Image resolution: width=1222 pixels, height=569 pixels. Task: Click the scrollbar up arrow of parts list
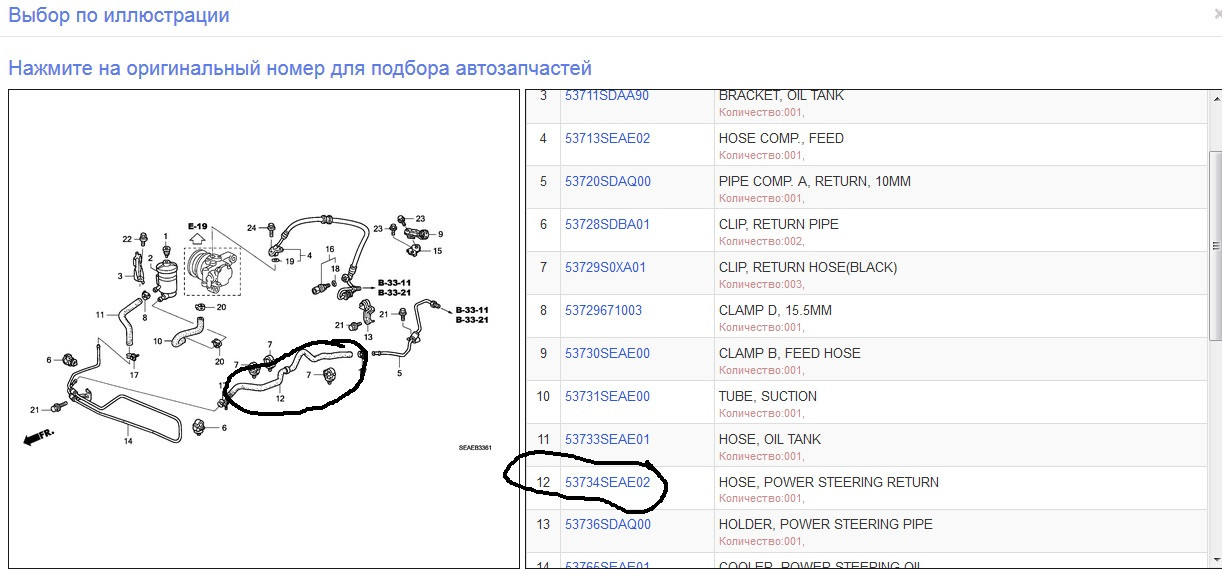[x=1214, y=98]
